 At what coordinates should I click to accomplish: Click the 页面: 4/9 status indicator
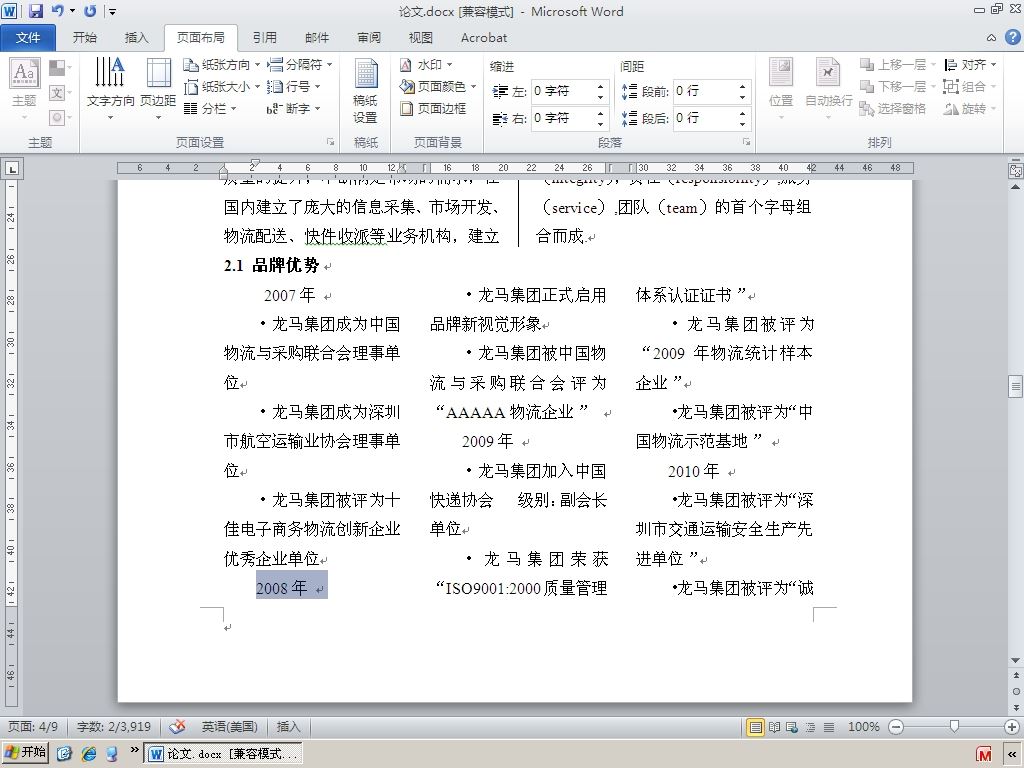[x=33, y=727]
